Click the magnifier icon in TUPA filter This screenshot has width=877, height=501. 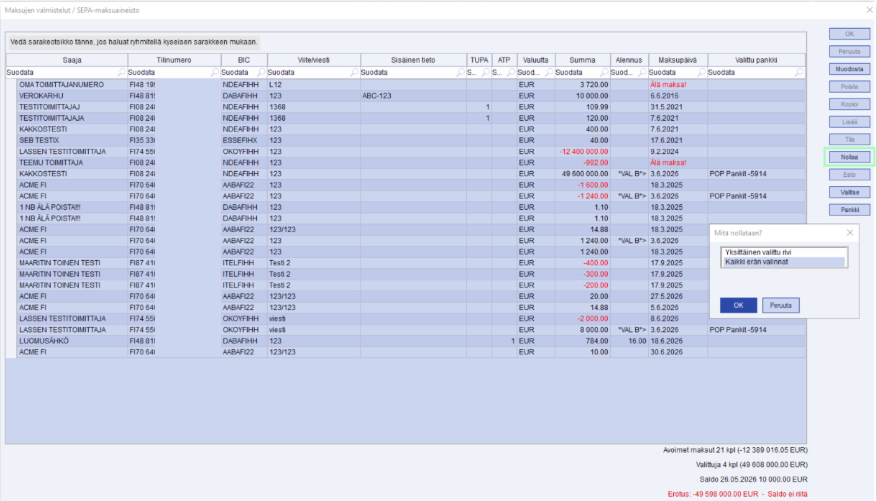(x=485, y=73)
